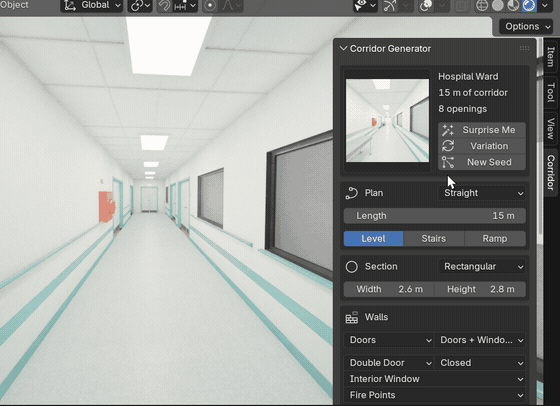560x406 pixels.
Task: Select the Ramp elevation option
Action: (495, 239)
